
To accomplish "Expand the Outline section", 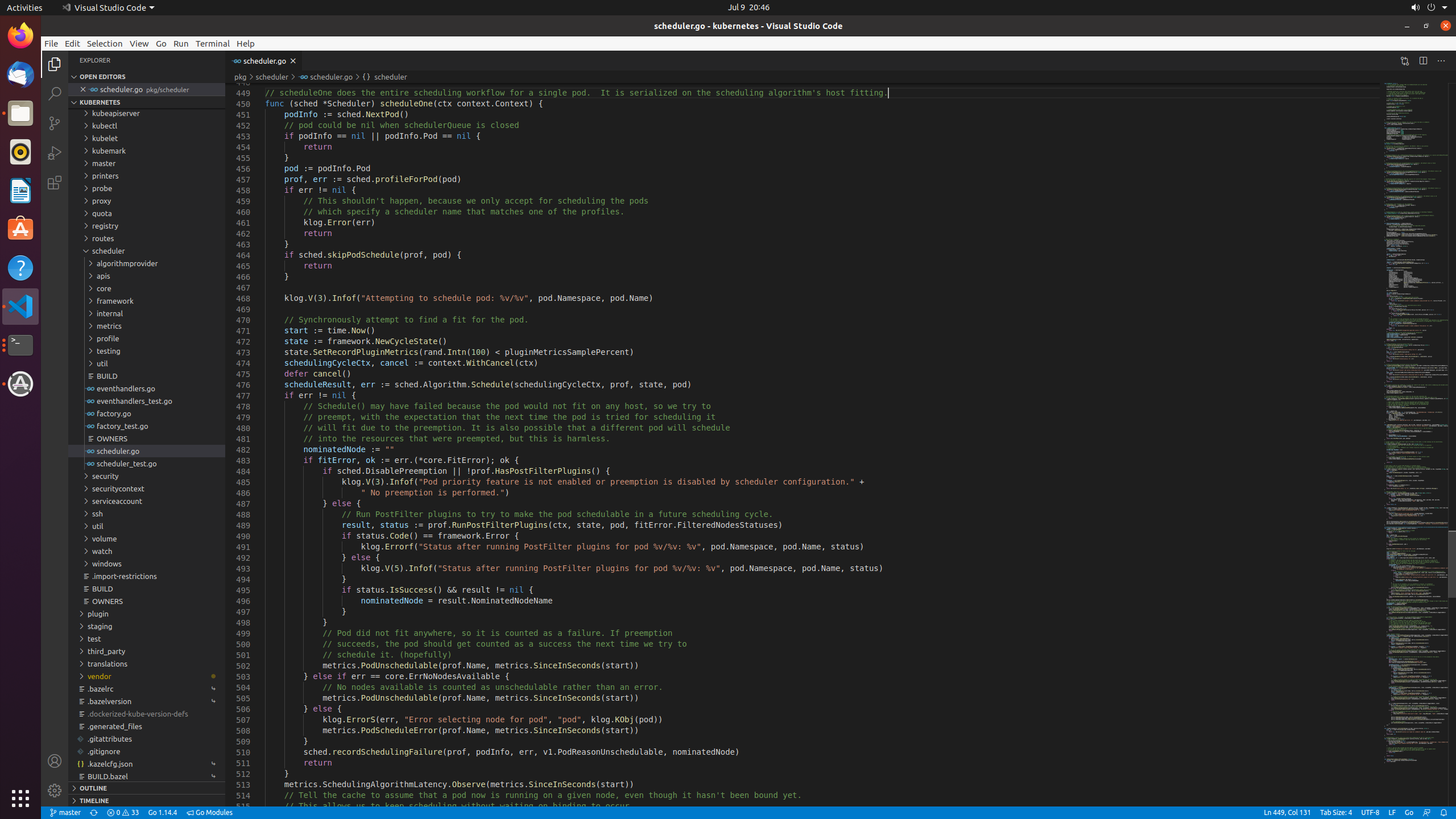I will [147, 788].
